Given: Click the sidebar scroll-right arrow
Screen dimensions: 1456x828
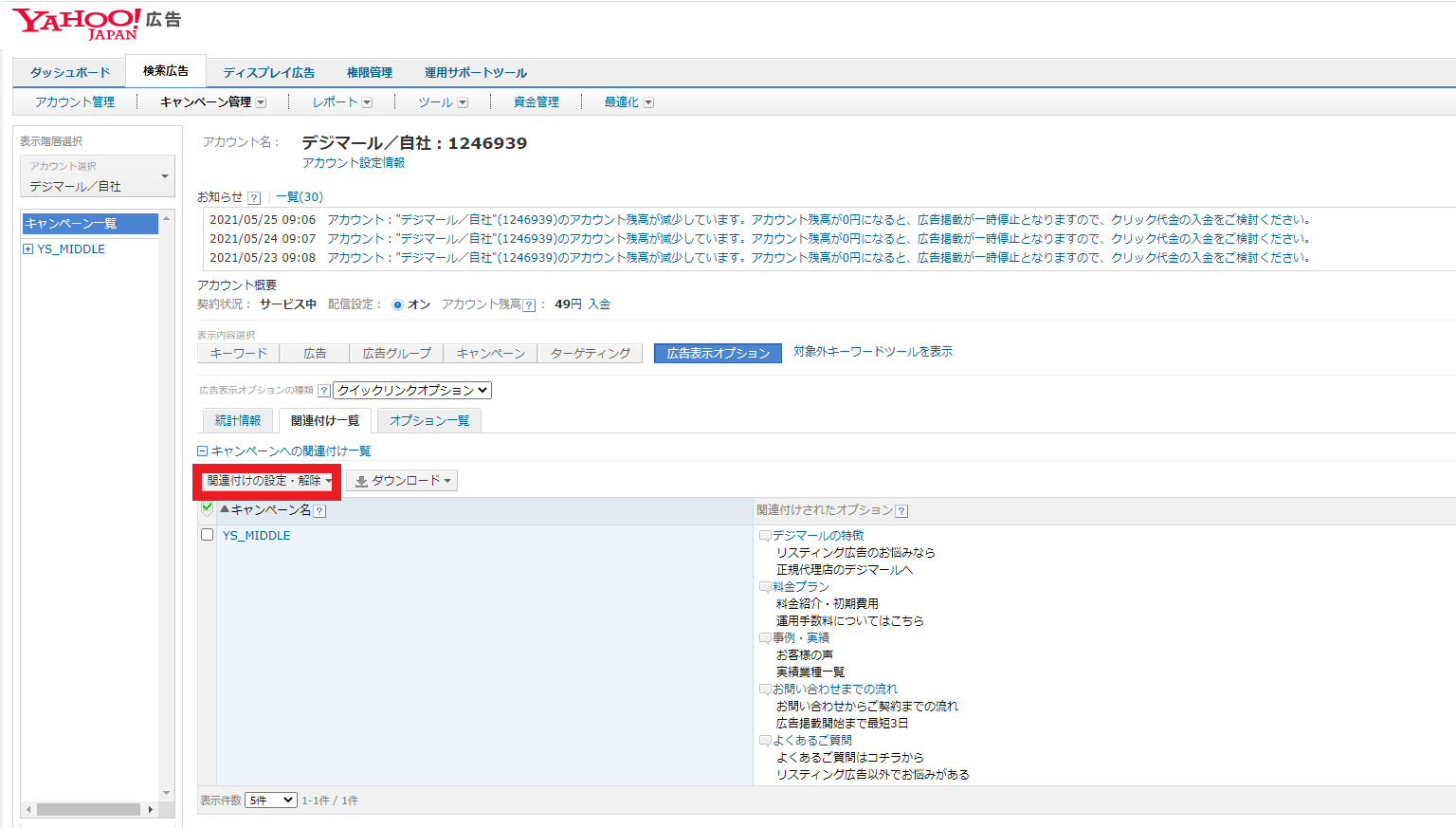Looking at the screenshot, I should (151, 810).
